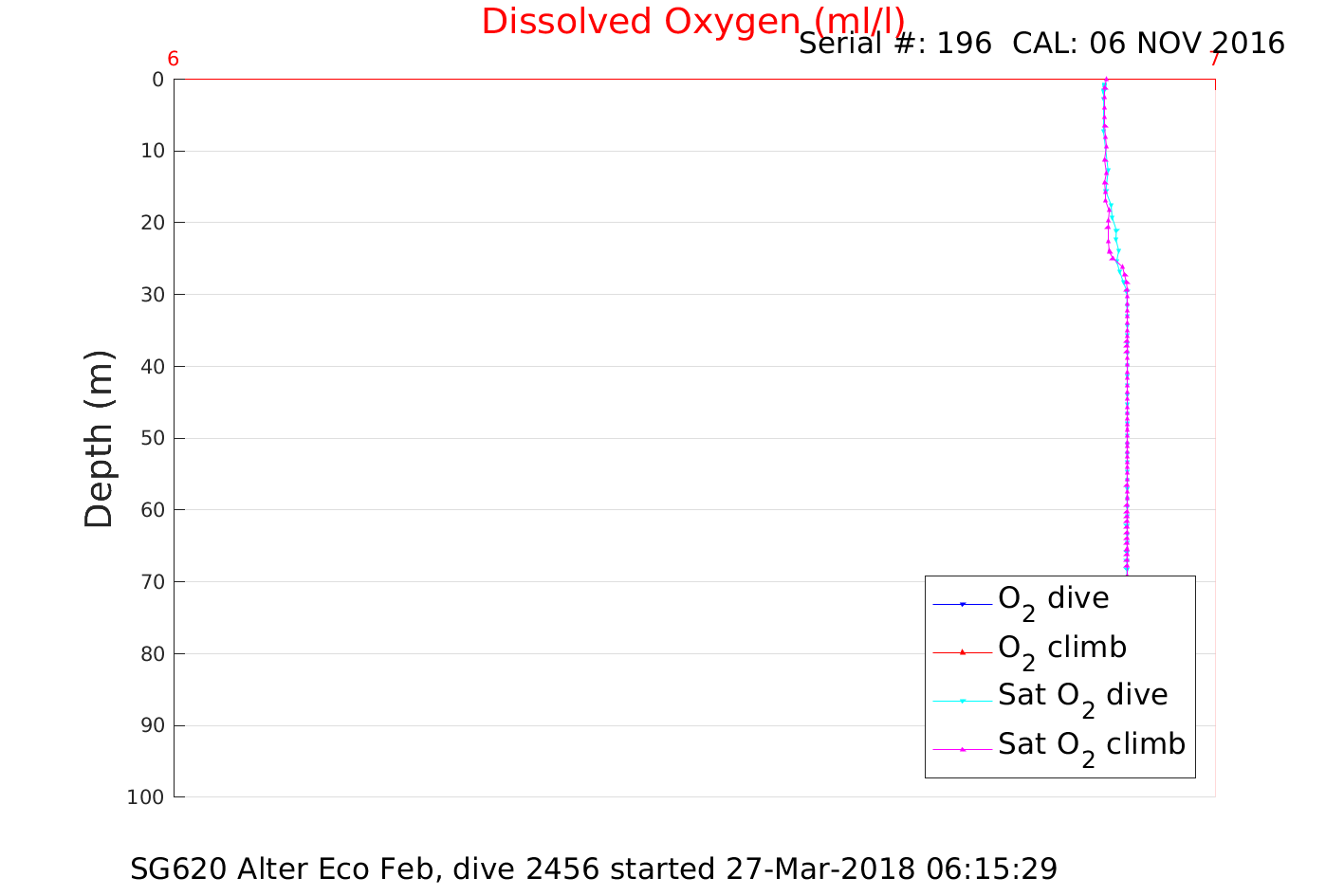Viewport: 1344px width, 896px height.
Task: Click the magenta Sat O2 climb legend marker
Action: coord(962,749)
